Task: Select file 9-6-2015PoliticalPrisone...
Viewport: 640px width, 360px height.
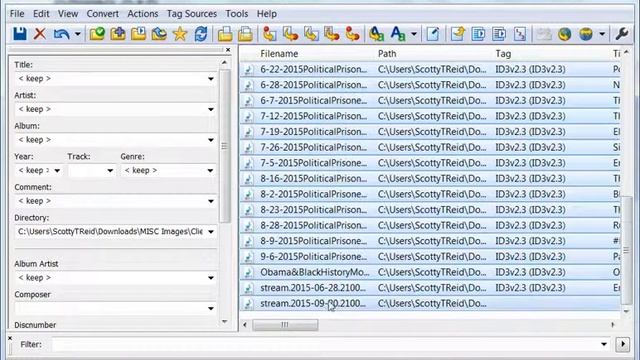Action: [x=313, y=256]
